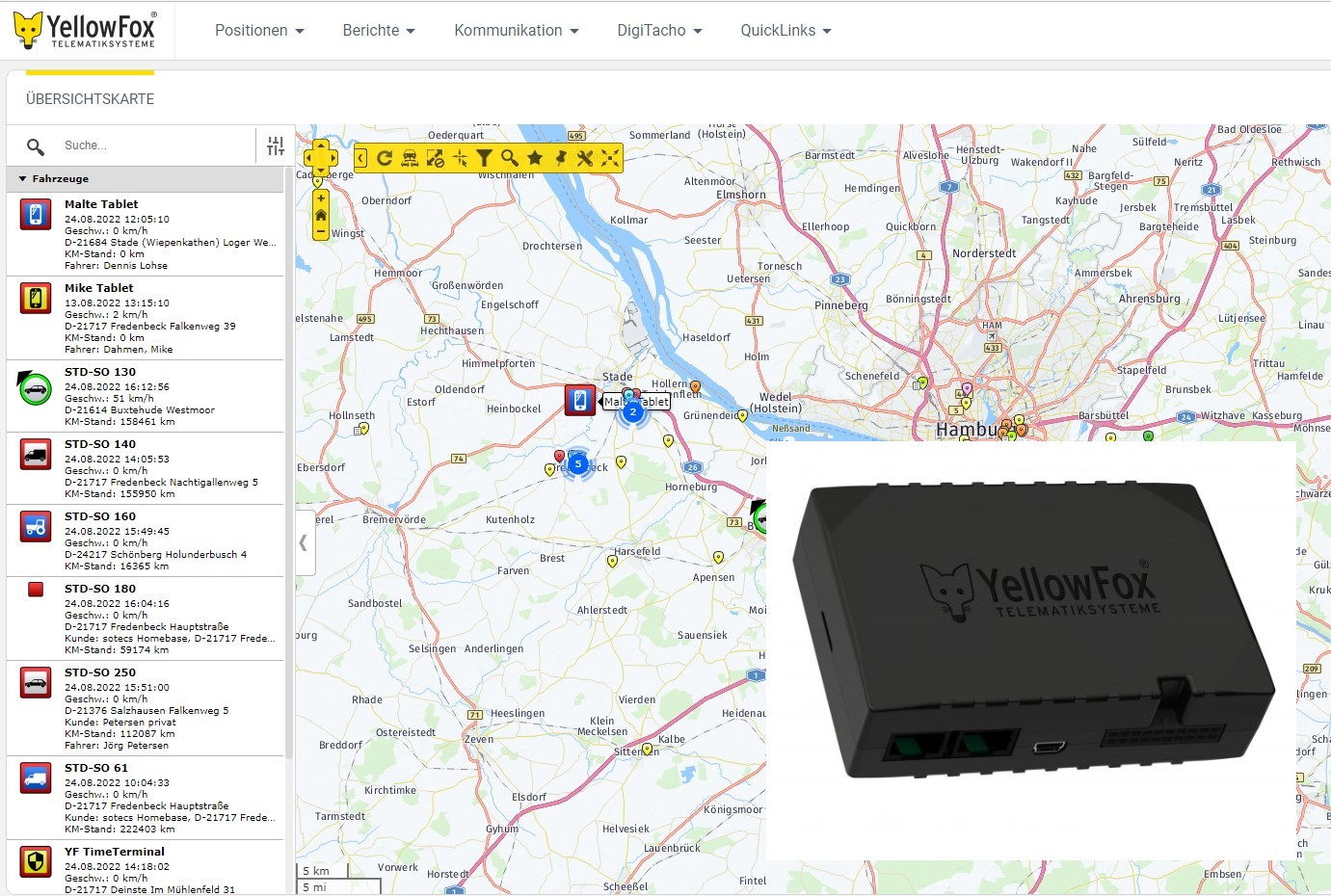
Task: Click 'KM-Stand: 158461 km' text
Action: [x=120, y=421]
